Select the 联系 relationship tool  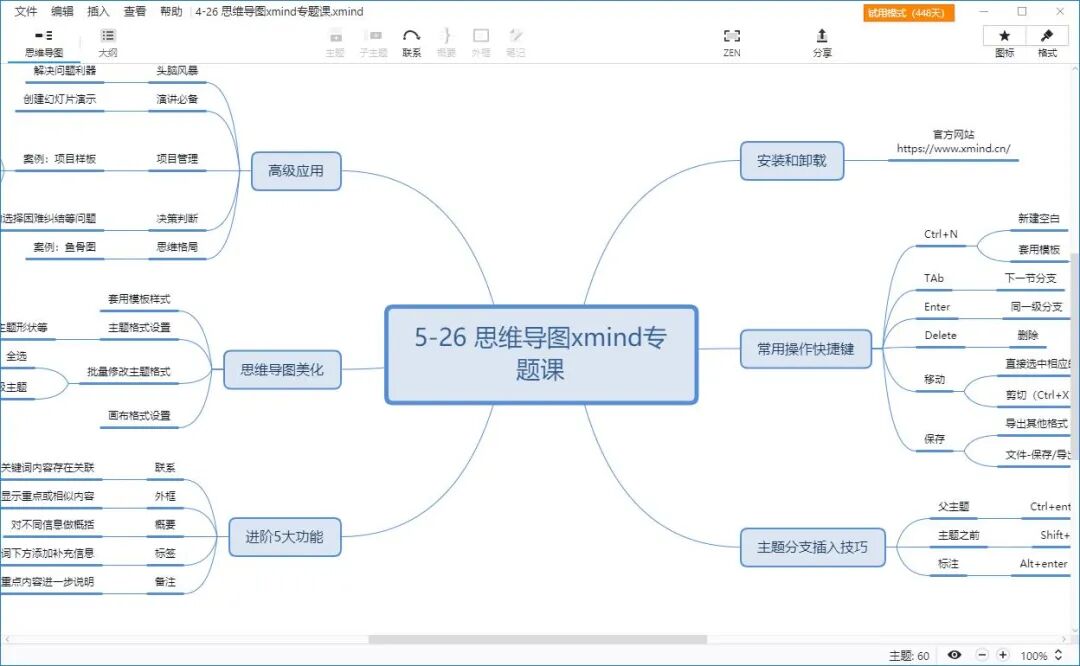[411, 43]
